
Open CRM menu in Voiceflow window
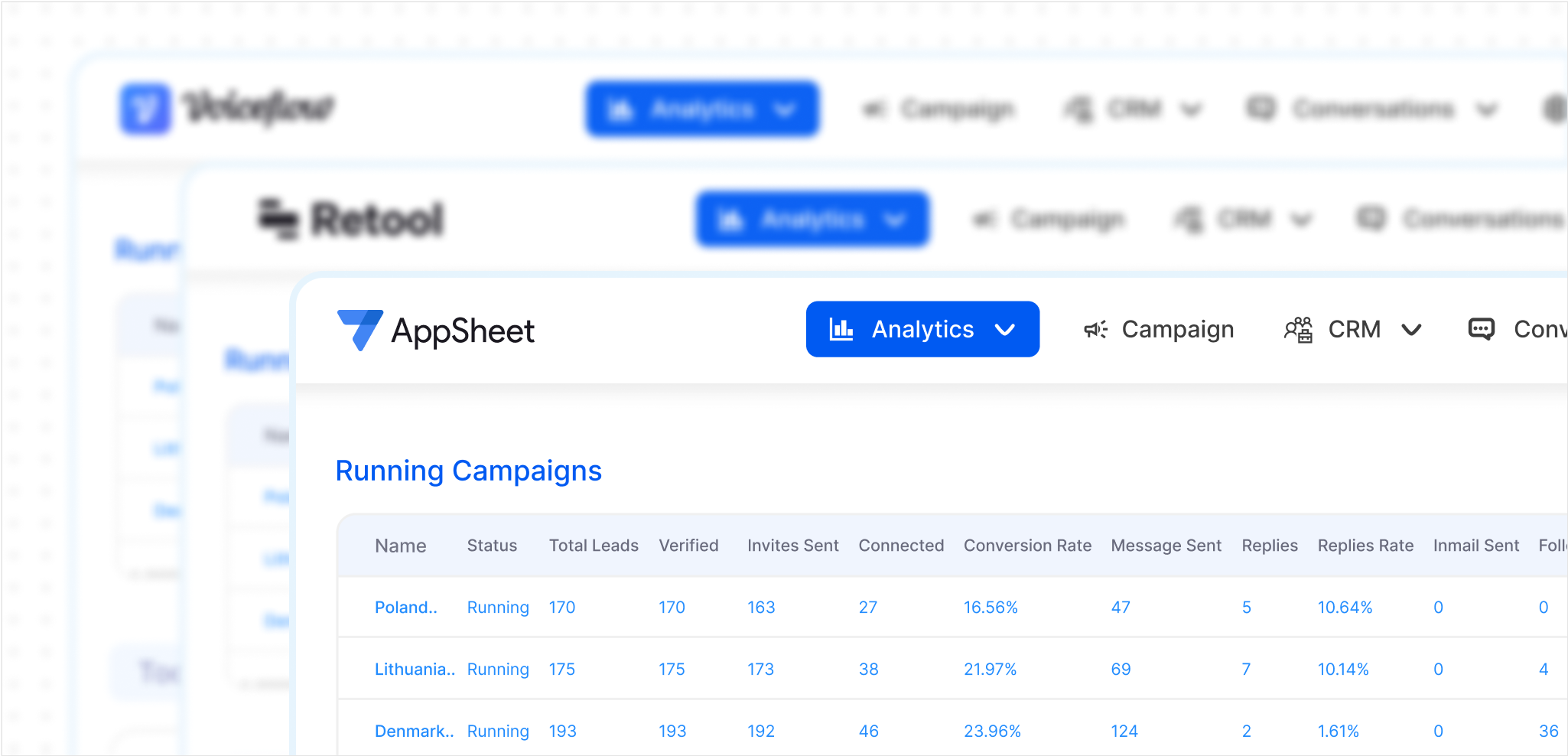[1133, 109]
